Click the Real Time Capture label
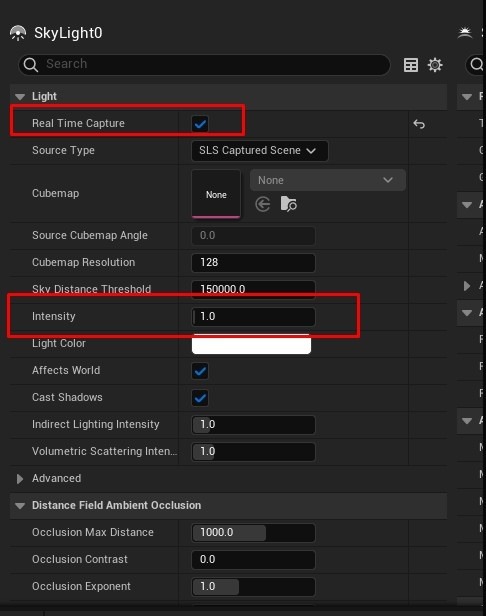 pos(78,123)
